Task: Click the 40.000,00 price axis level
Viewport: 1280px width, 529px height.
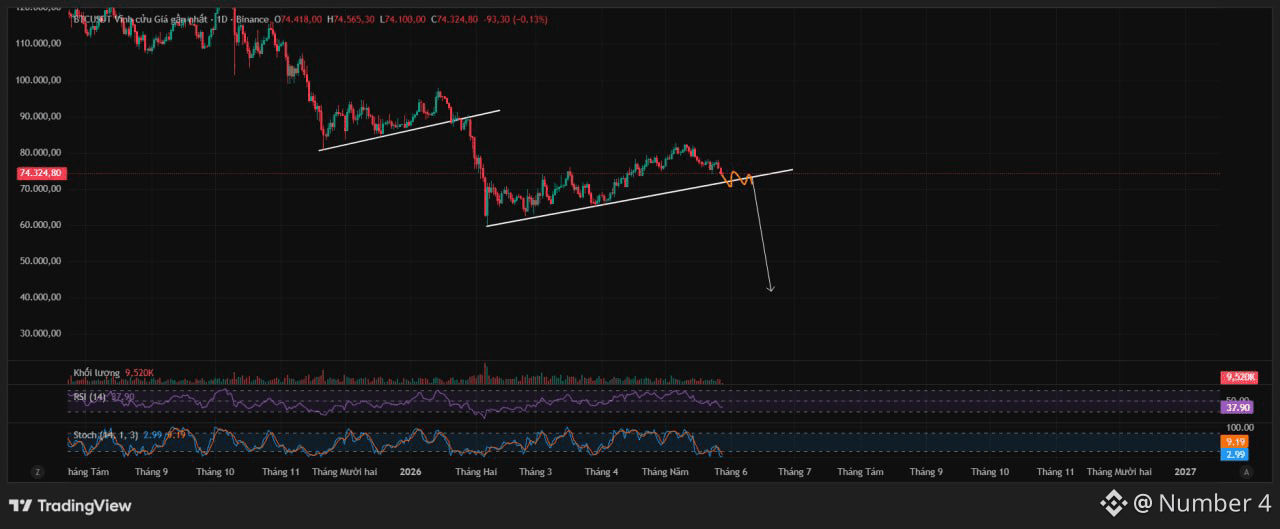Action: [40, 298]
